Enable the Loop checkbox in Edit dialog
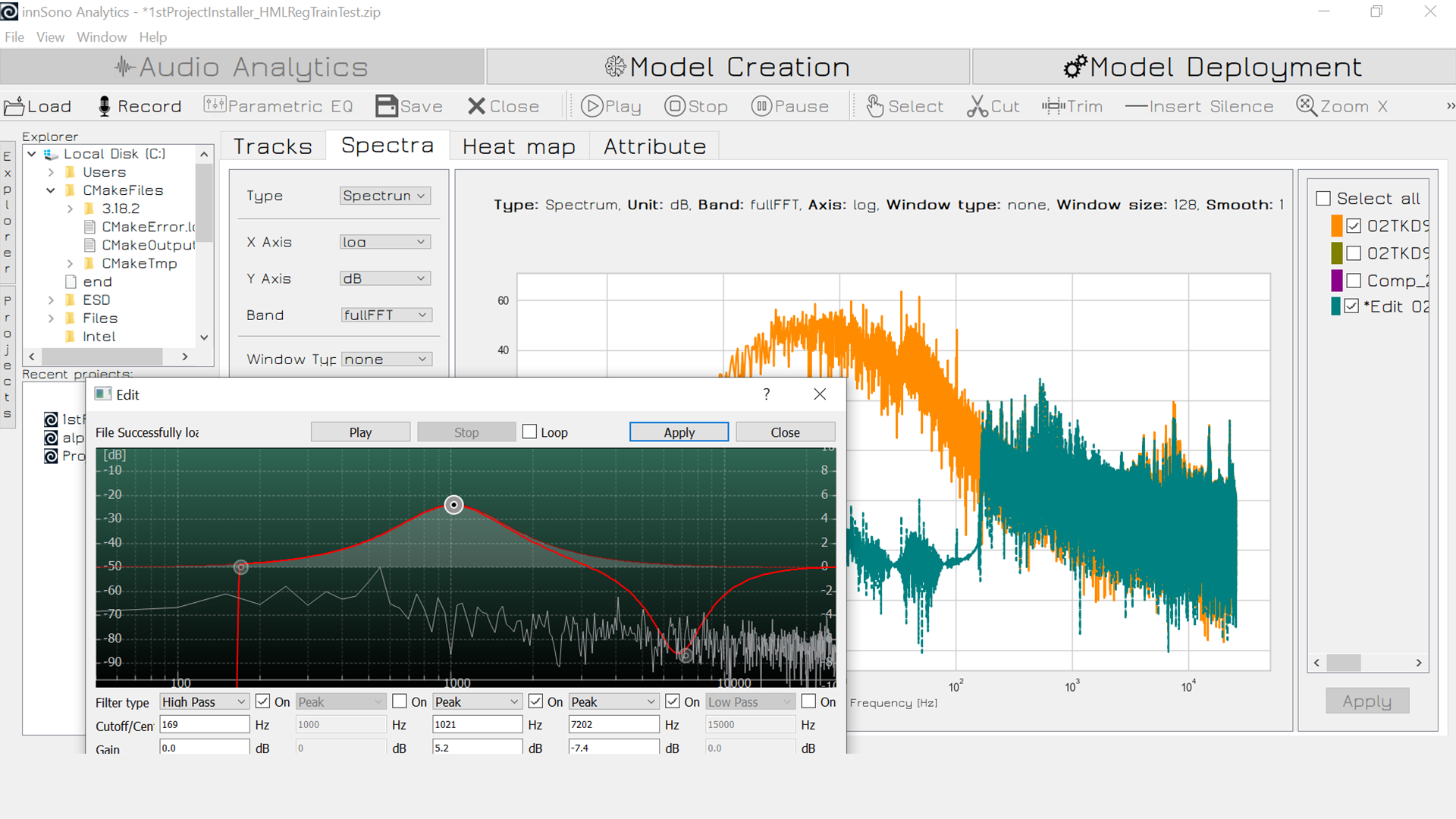The height and width of the screenshot is (819, 1456). [530, 432]
